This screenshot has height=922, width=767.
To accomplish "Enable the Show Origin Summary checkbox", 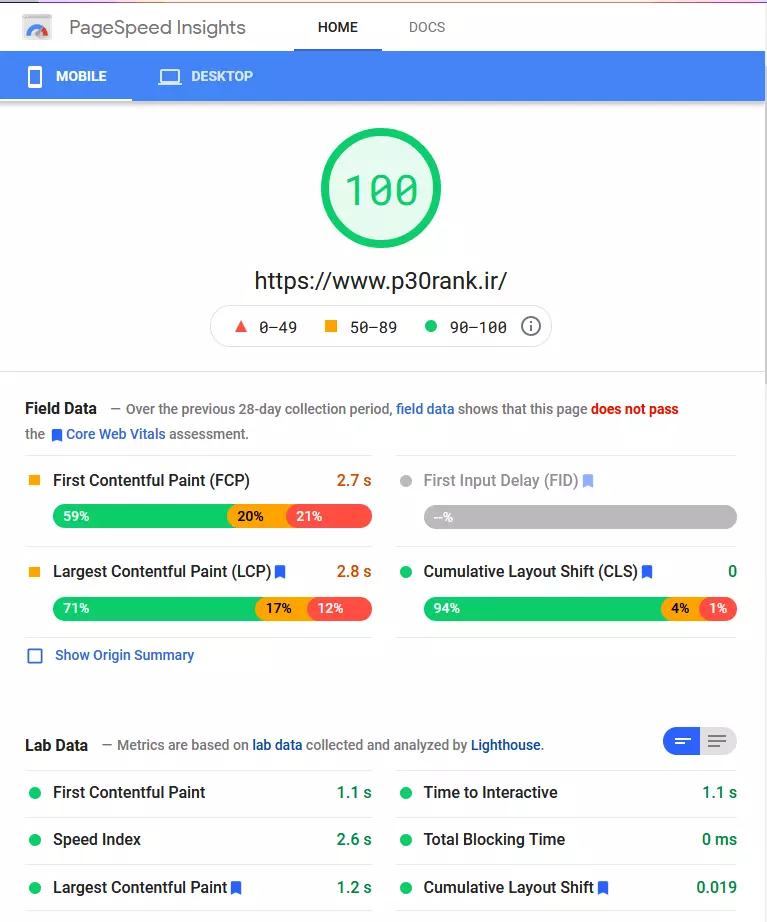I will point(35,656).
